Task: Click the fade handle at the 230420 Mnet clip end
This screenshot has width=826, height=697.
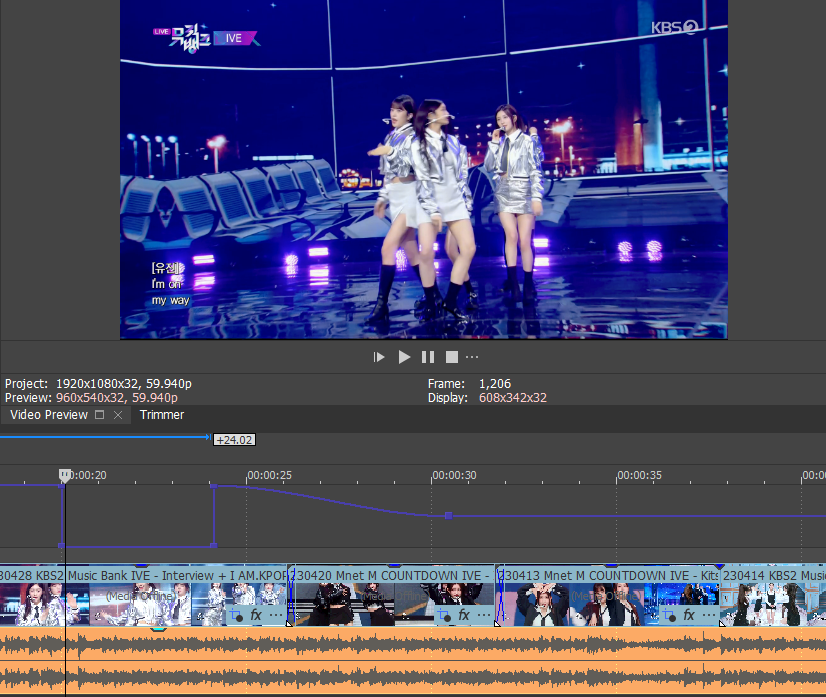Action: click(x=497, y=624)
